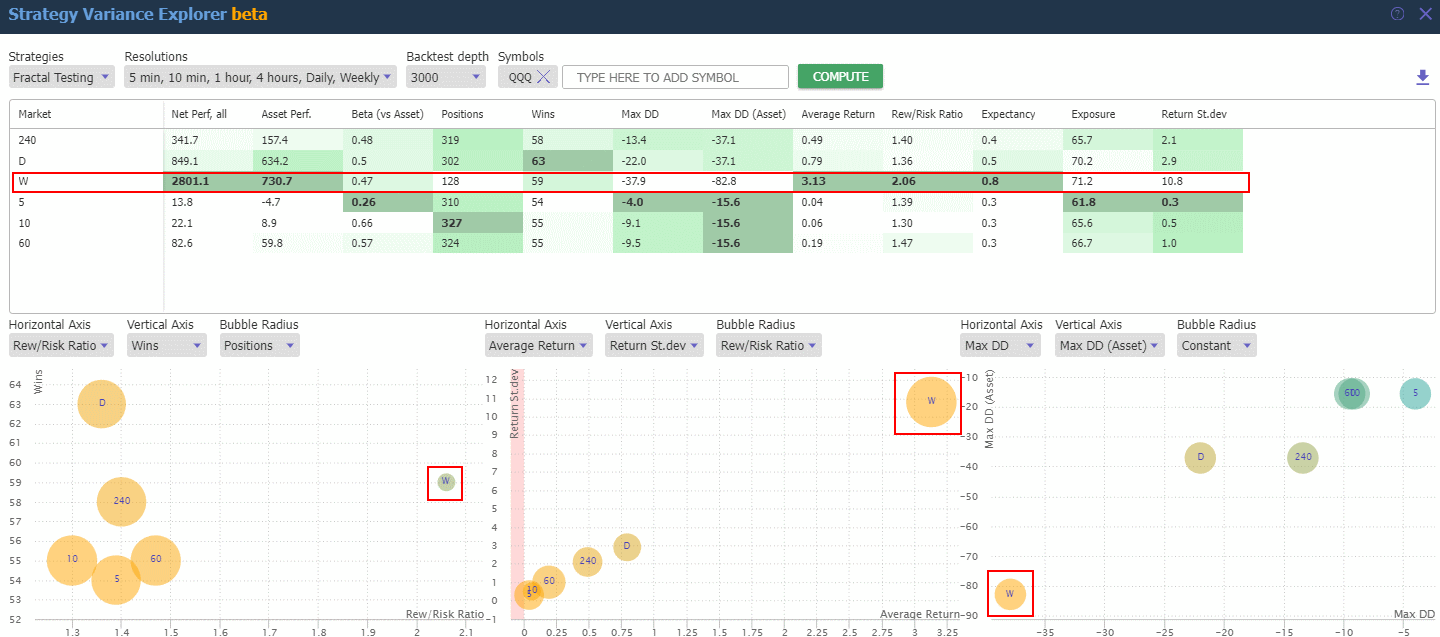Sort by Net Perf, all column header
This screenshot has height=637, width=1440.
pyautogui.click(x=199, y=114)
